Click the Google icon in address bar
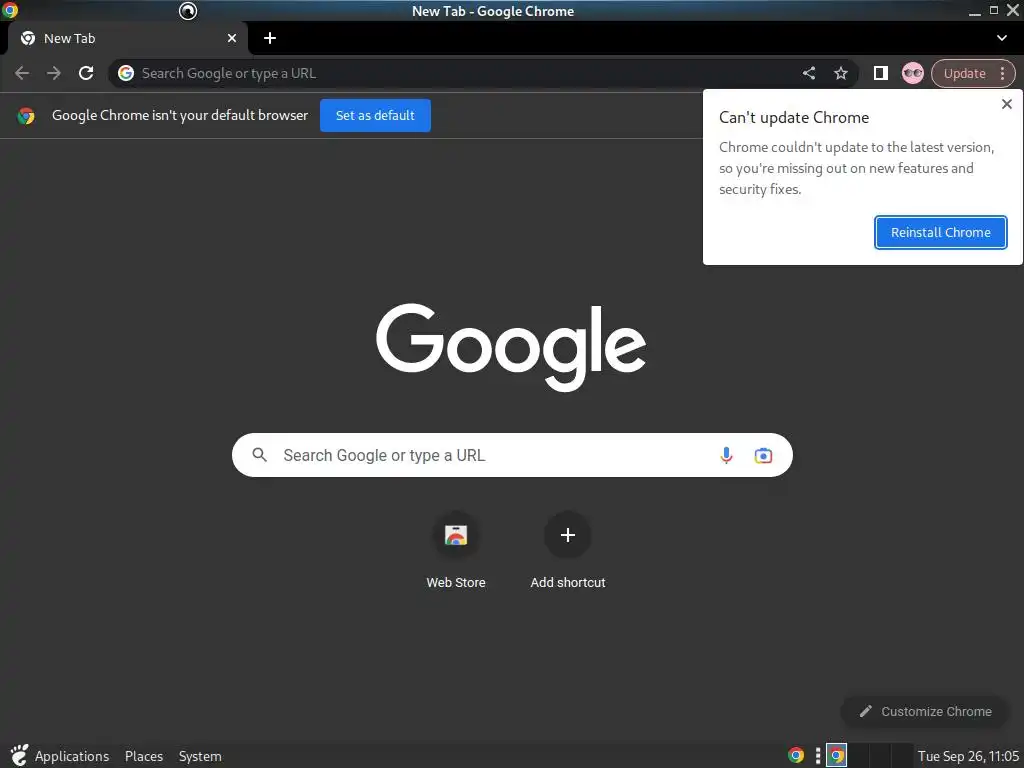This screenshot has width=1024, height=768. point(126,73)
